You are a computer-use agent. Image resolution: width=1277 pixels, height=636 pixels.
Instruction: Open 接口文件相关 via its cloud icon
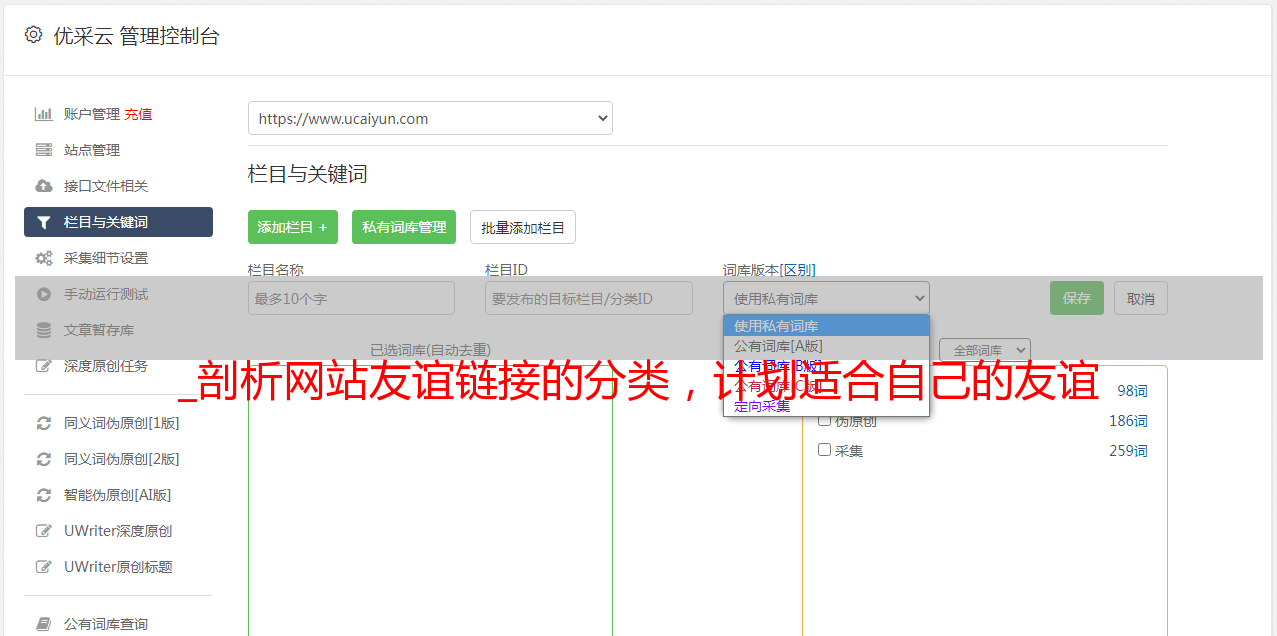(x=43, y=186)
